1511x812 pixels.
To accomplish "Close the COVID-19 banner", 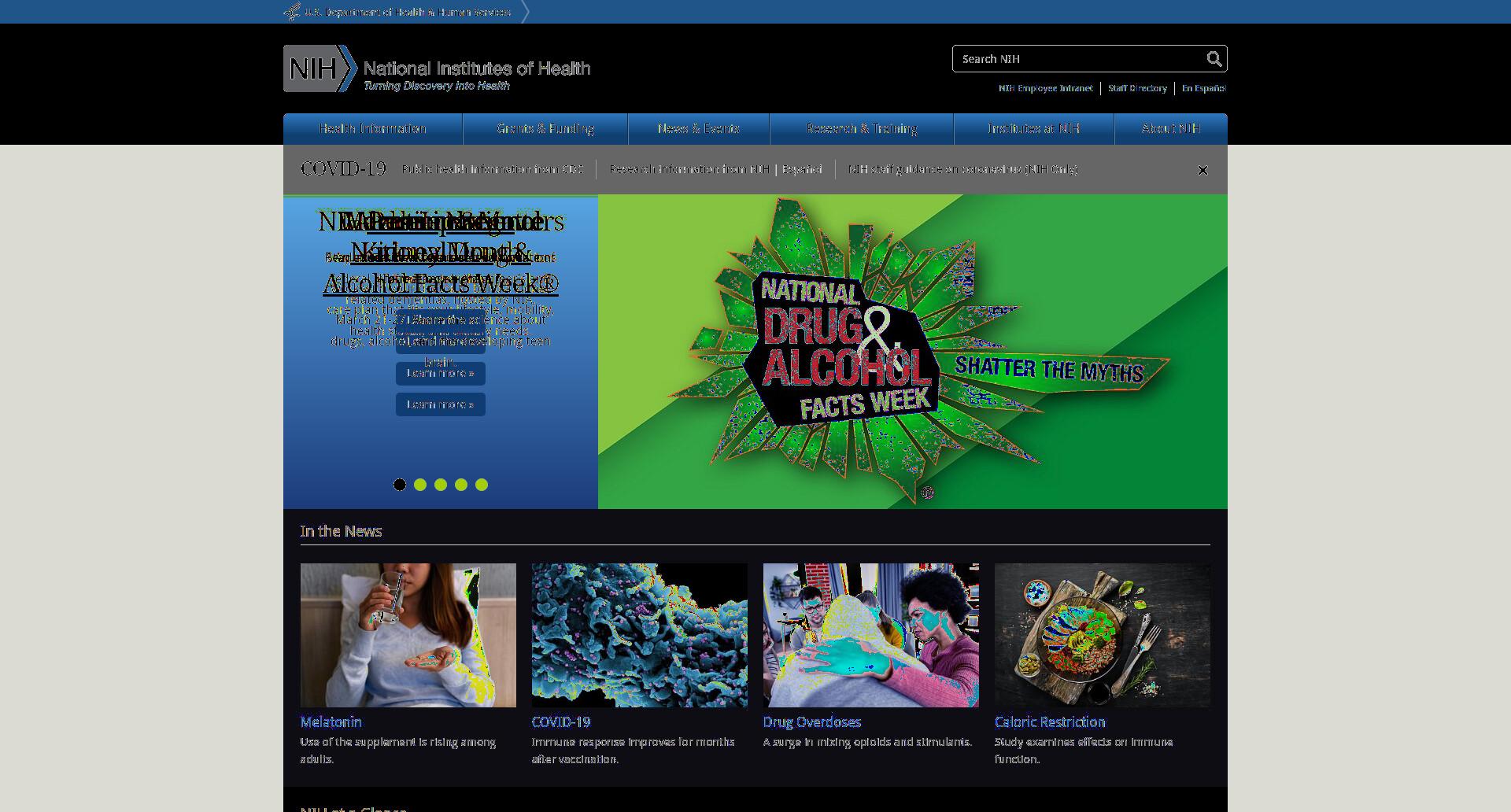I will pyautogui.click(x=1203, y=170).
